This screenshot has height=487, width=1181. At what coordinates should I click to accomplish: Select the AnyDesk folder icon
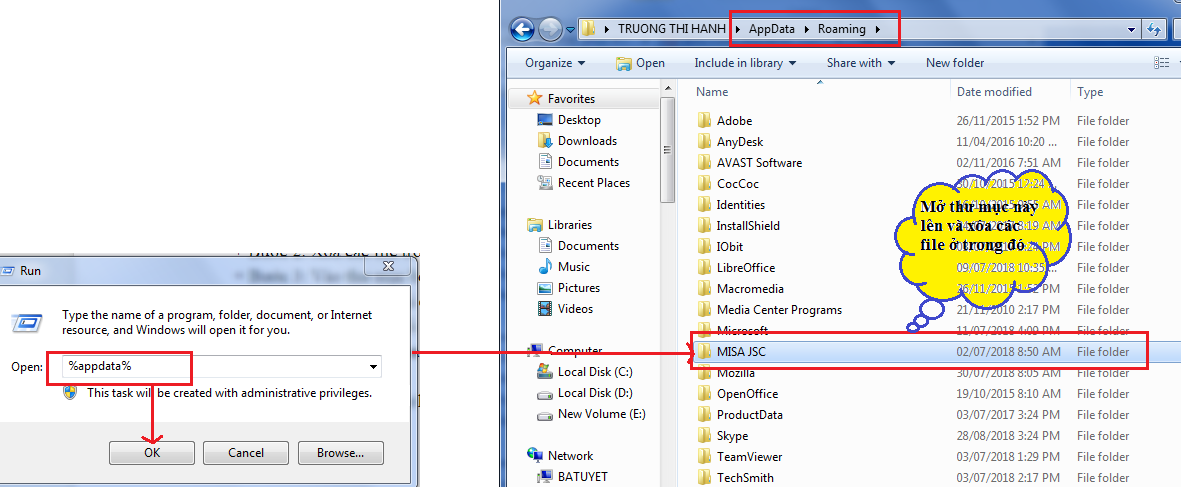tap(704, 142)
